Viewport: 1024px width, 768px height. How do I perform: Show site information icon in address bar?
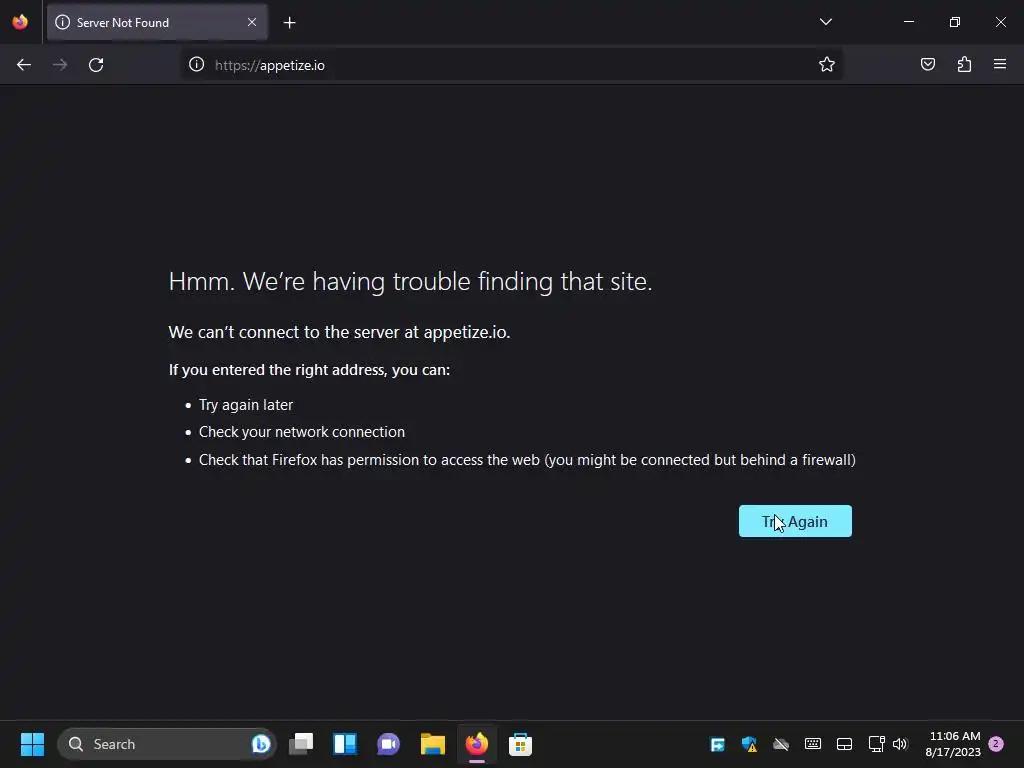[x=197, y=65]
